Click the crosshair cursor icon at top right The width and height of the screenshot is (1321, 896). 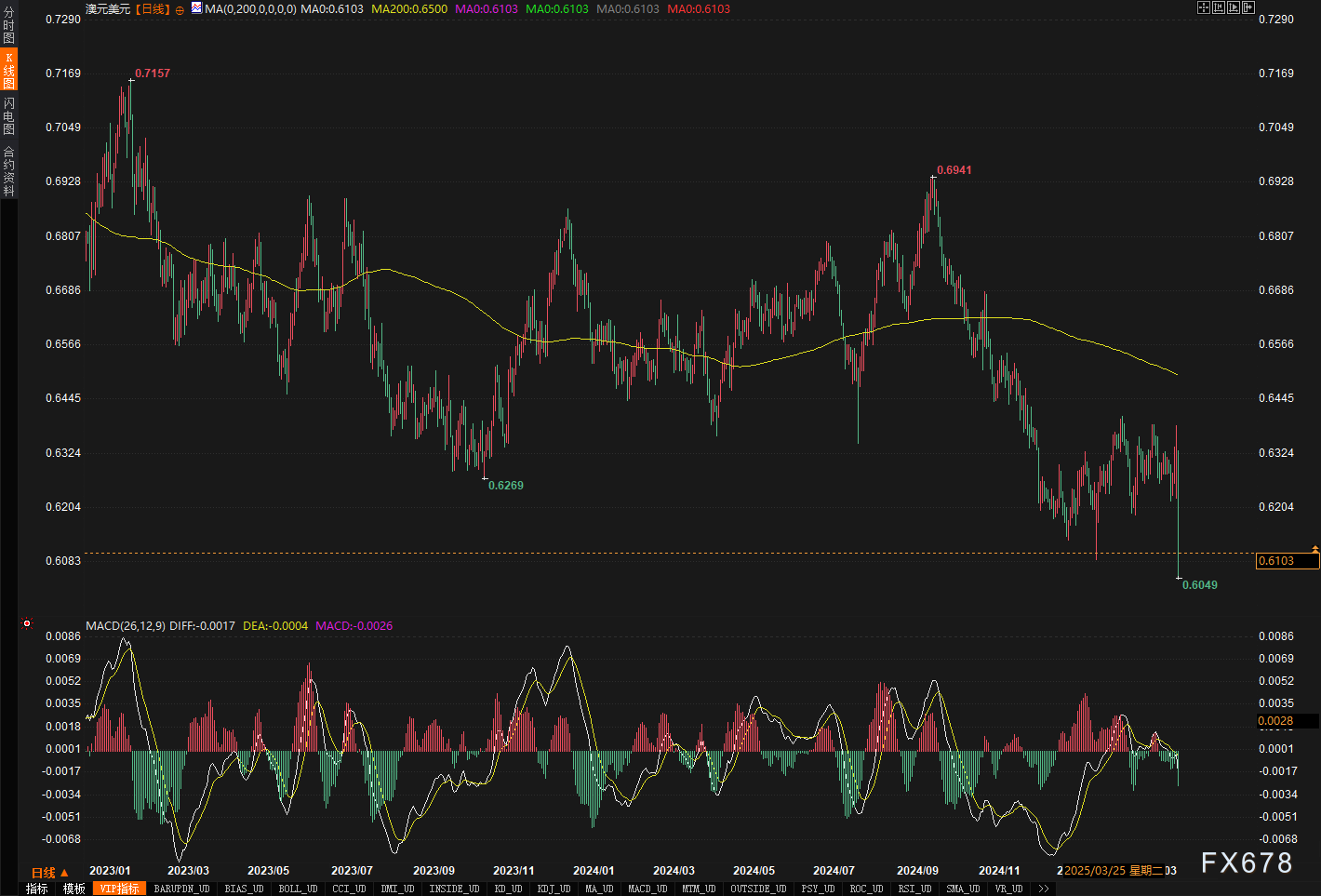(x=1203, y=7)
